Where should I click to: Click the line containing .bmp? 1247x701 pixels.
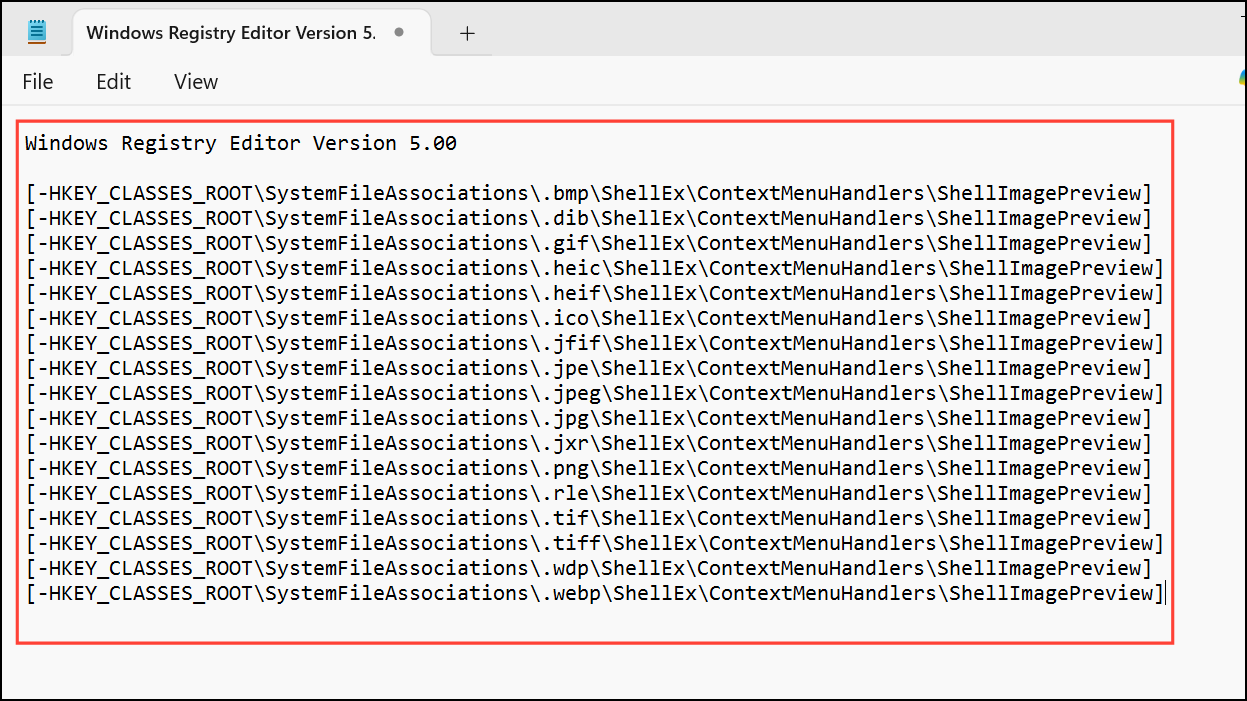[589, 193]
